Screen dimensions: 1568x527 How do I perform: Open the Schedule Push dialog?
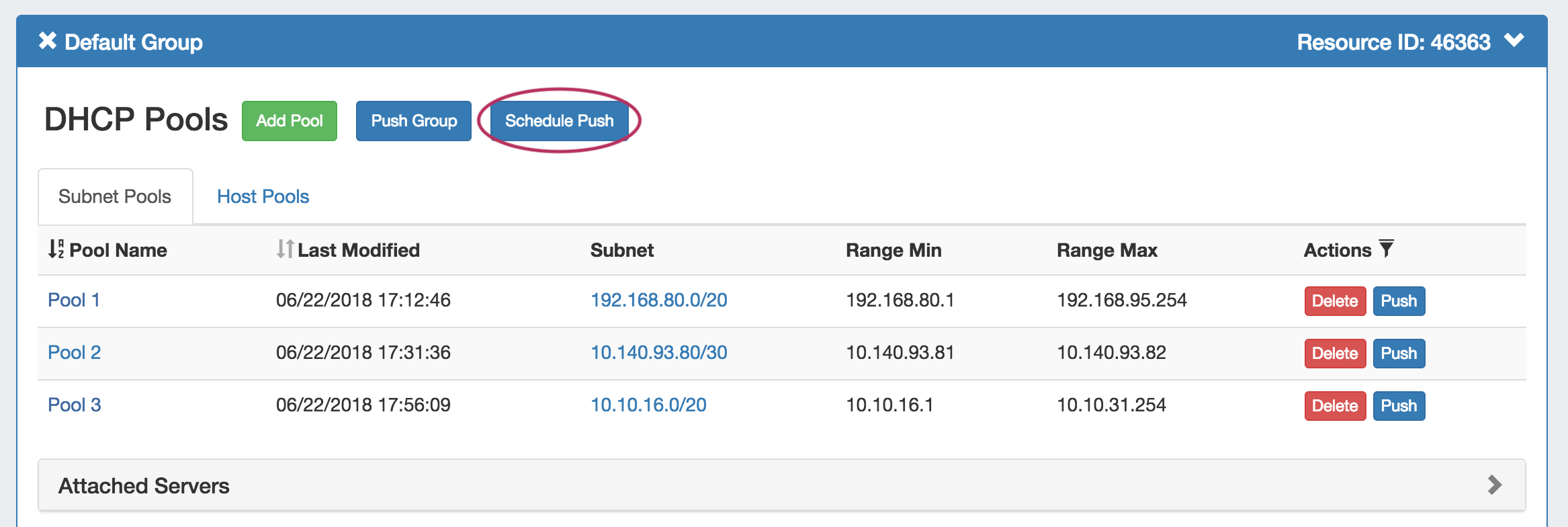pyautogui.click(x=559, y=121)
